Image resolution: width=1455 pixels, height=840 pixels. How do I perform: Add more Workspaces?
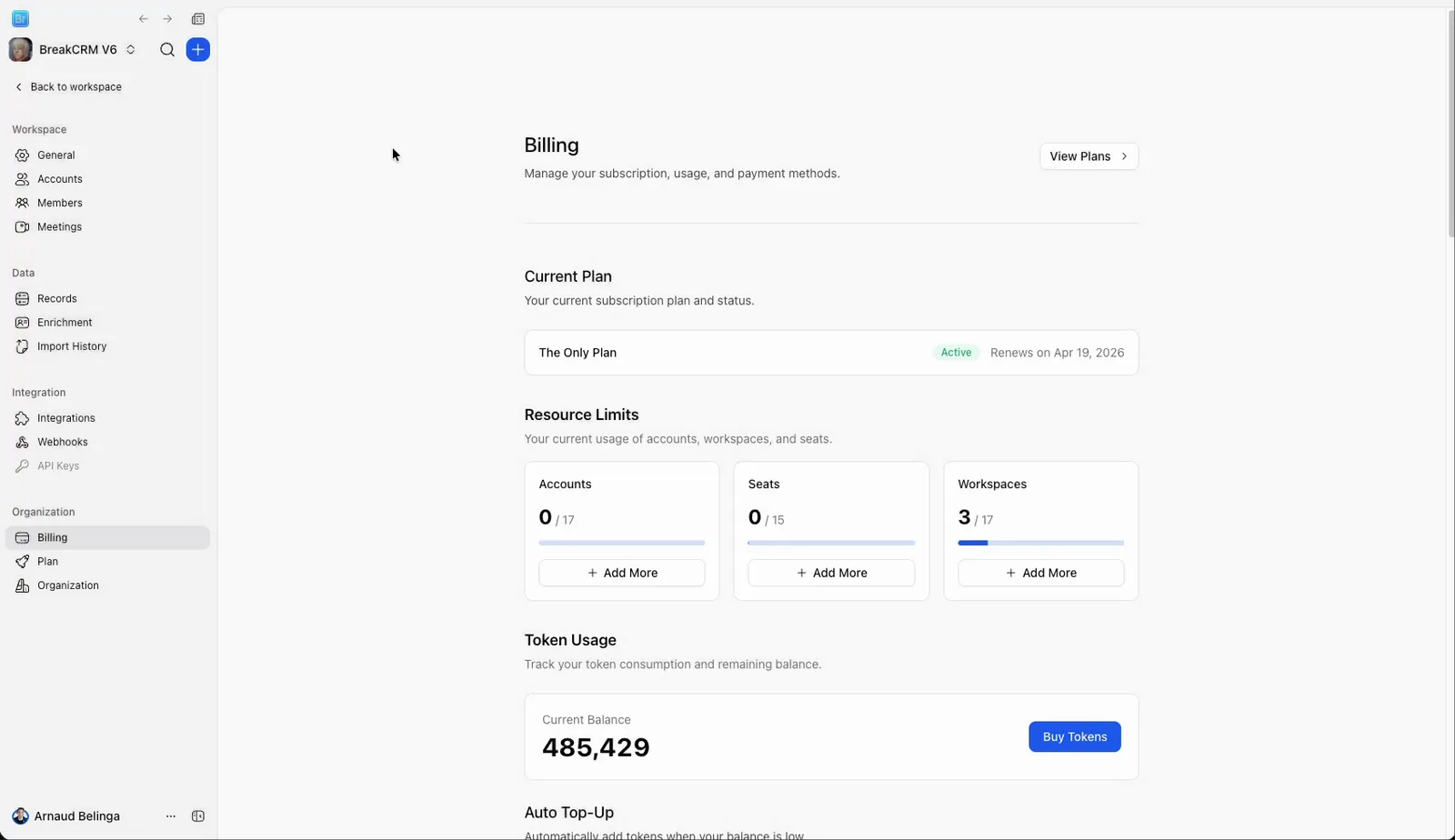[x=1041, y=573]
